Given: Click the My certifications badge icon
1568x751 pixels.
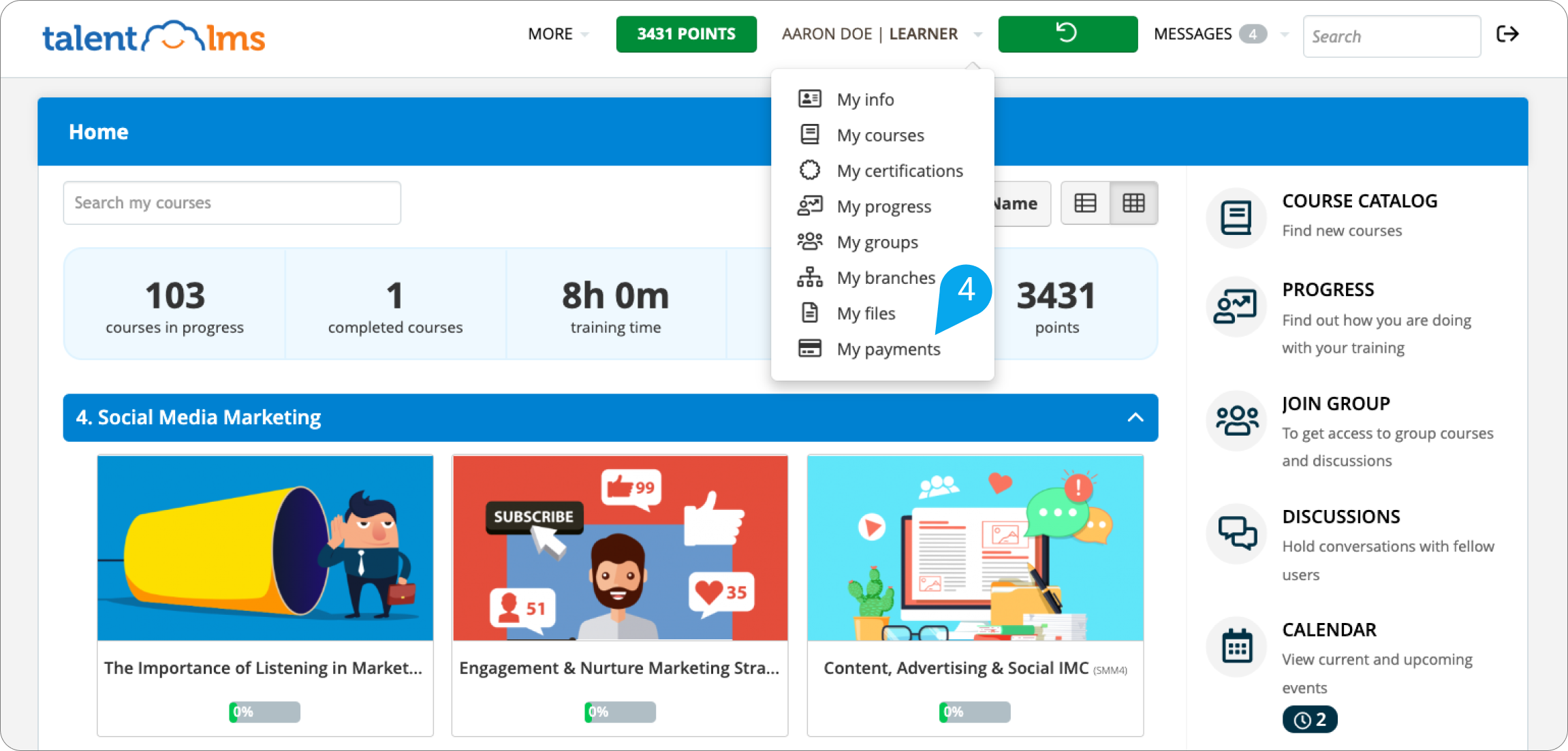Looking at the screenshot, I should point(810,170).
